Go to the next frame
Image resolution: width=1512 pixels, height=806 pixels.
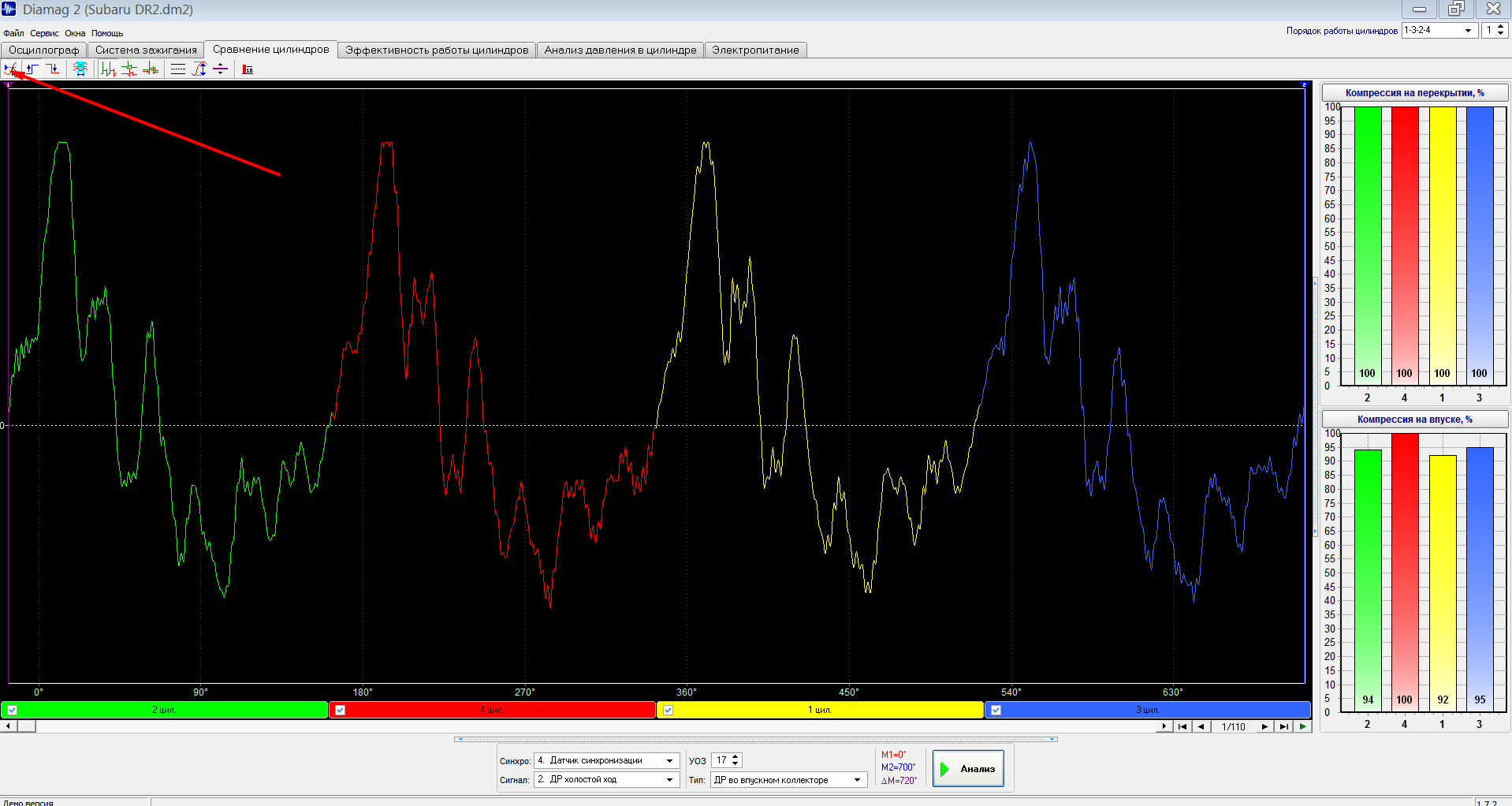[1264, 726]
